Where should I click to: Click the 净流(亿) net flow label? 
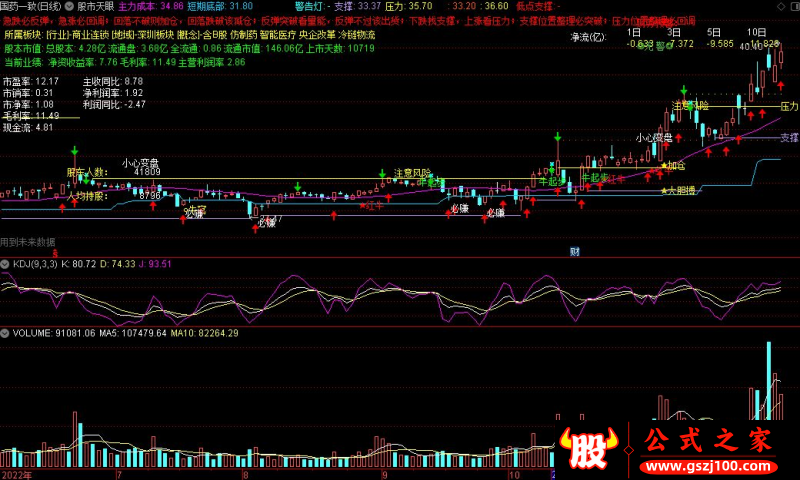point(588,37)
